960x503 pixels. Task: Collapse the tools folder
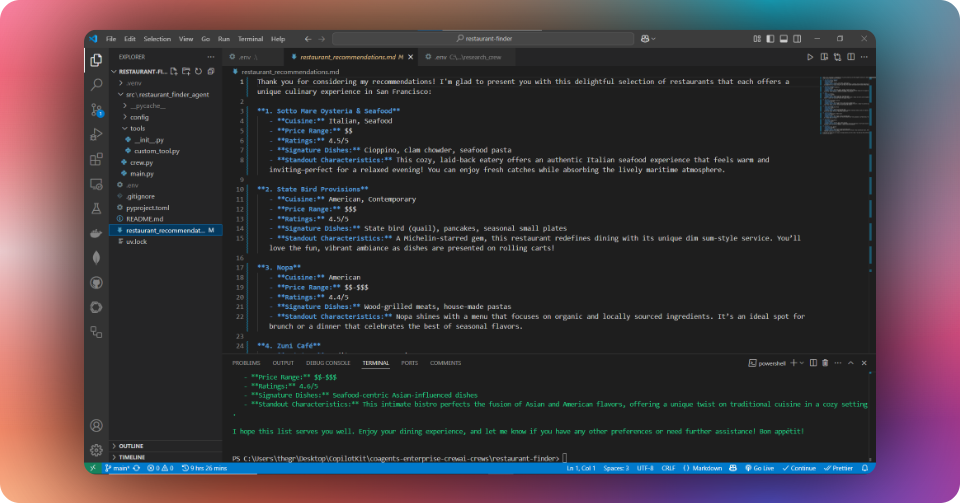click(165, 129)
